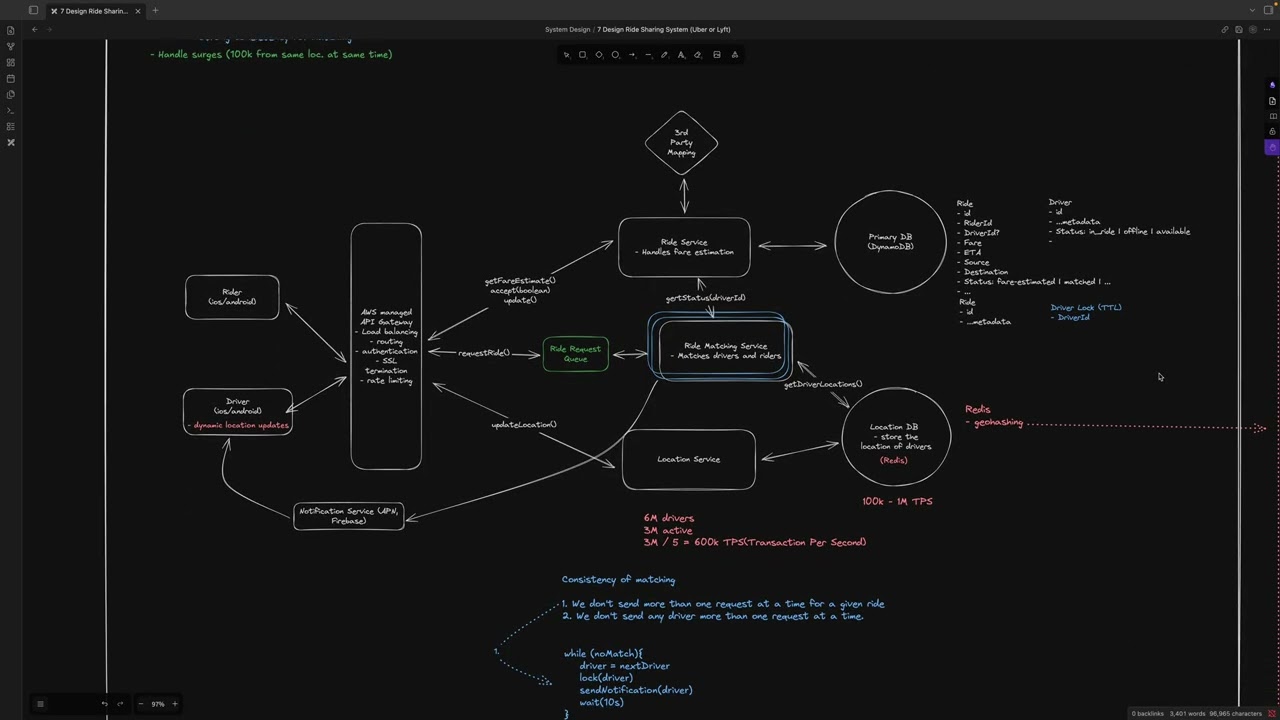
Task: Select the Notification Service box
Action: click(349, 516)
